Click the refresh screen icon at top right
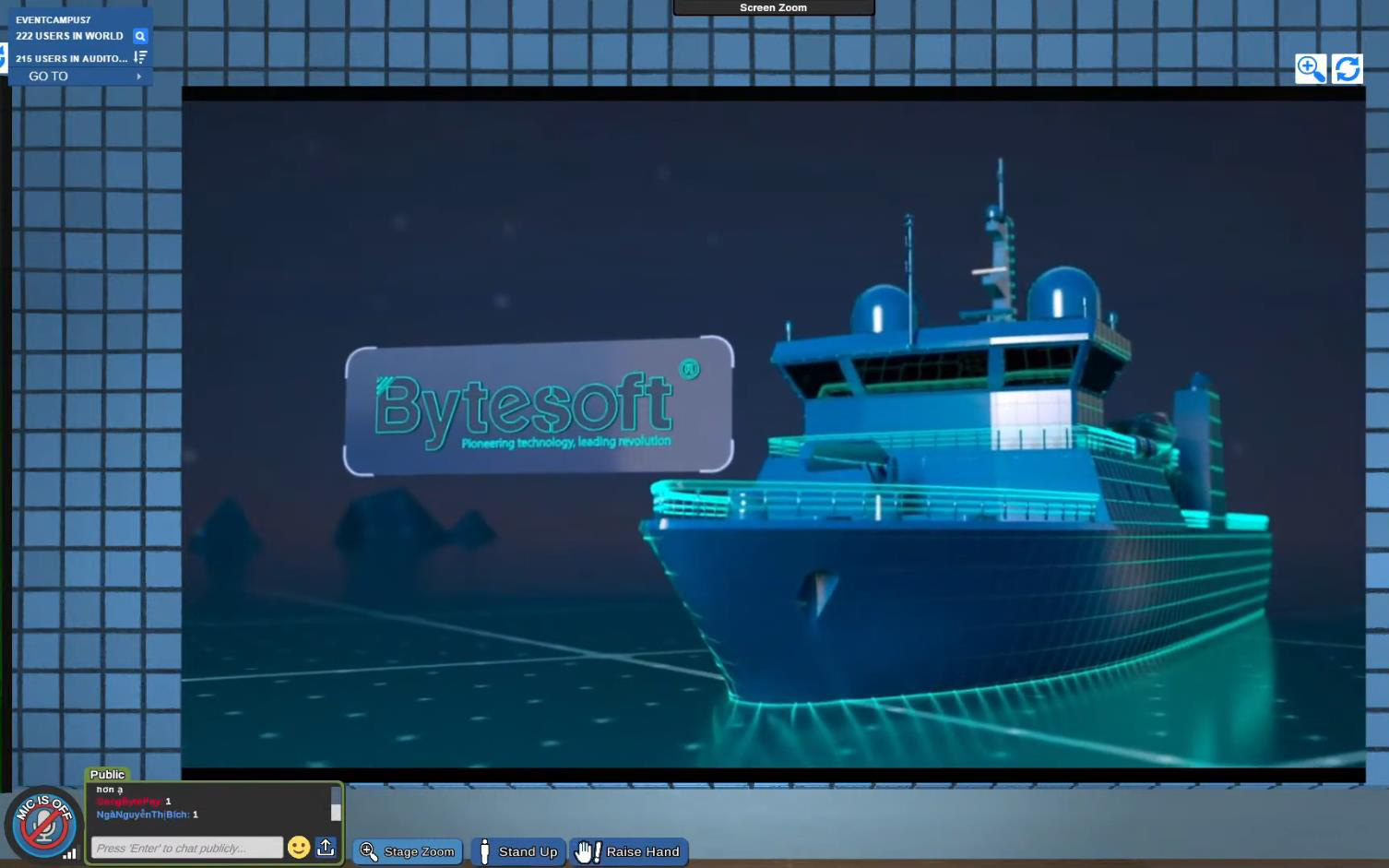 point(1347,69)
